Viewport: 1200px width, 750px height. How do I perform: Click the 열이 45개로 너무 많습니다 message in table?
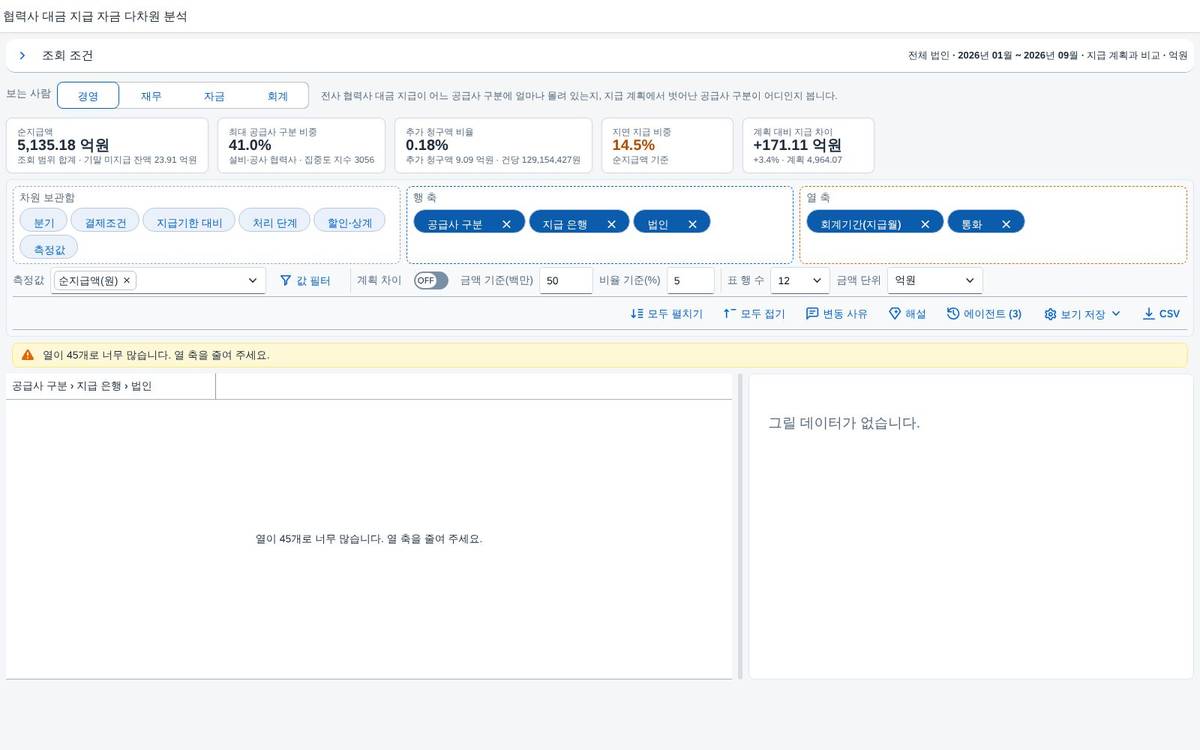tap(369, 539)
